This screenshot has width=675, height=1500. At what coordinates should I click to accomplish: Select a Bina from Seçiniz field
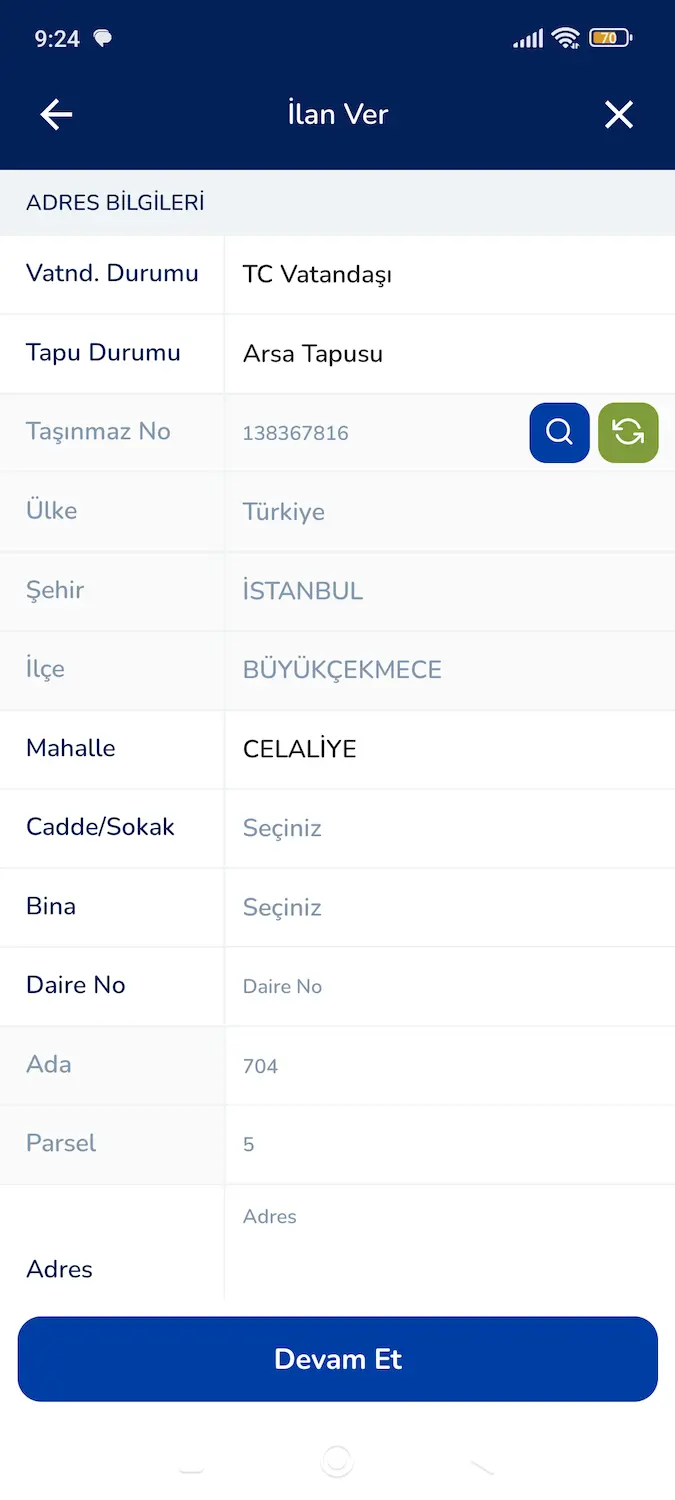[x=449, y=907]
